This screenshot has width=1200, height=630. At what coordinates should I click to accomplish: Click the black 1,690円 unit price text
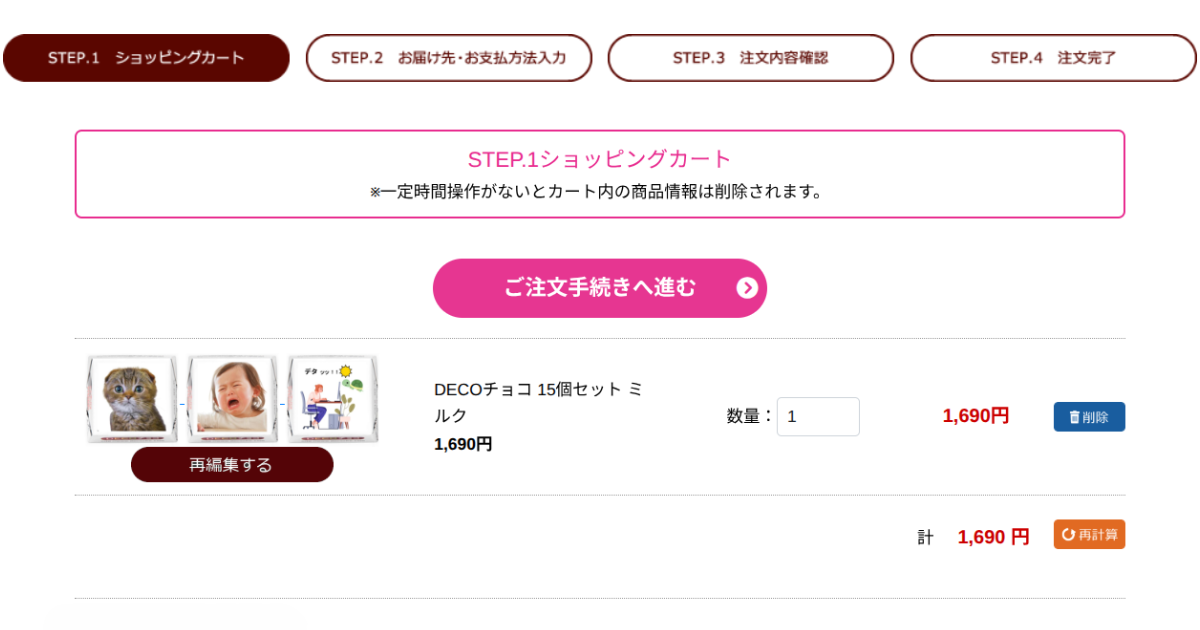463,444
